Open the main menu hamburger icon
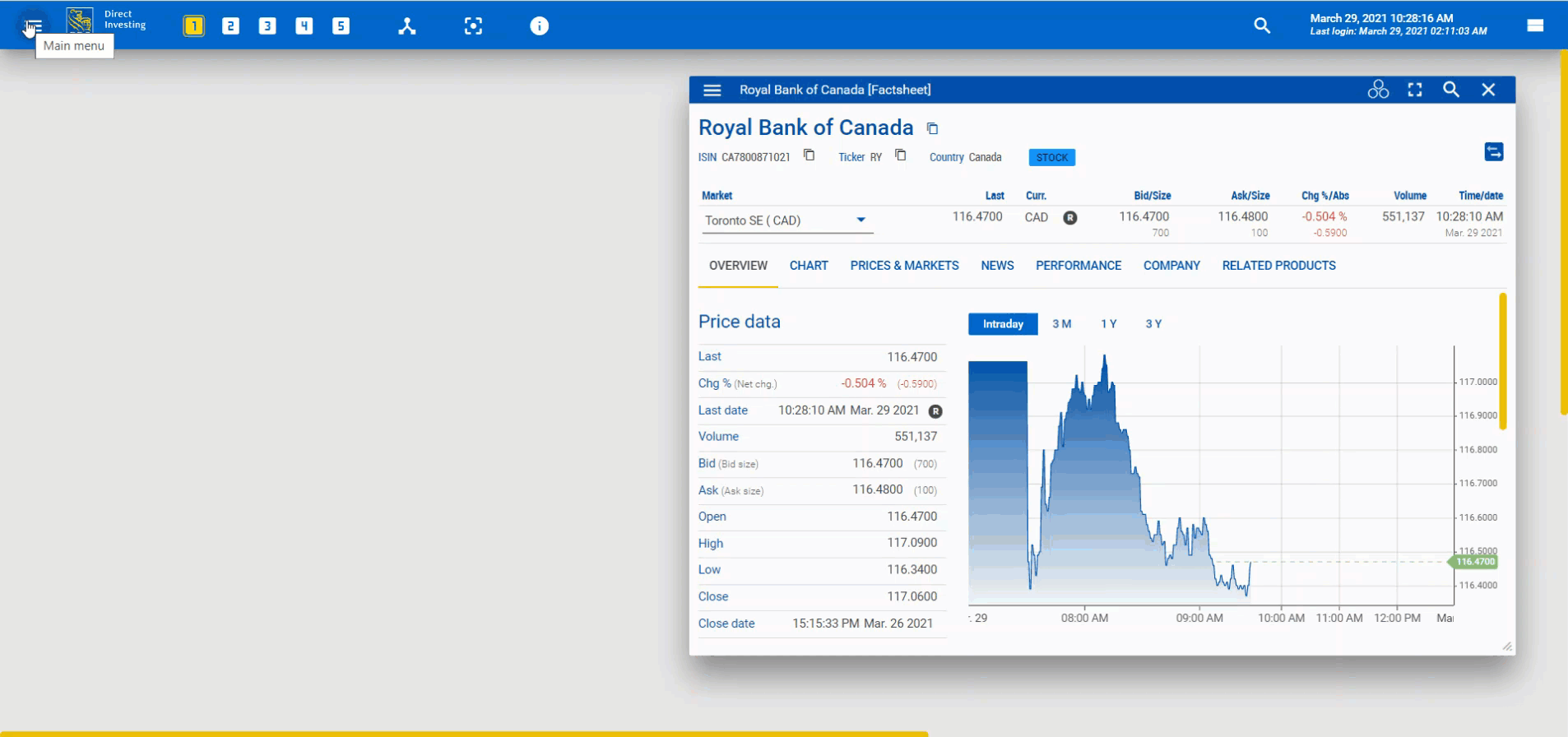 pos(33,25)
